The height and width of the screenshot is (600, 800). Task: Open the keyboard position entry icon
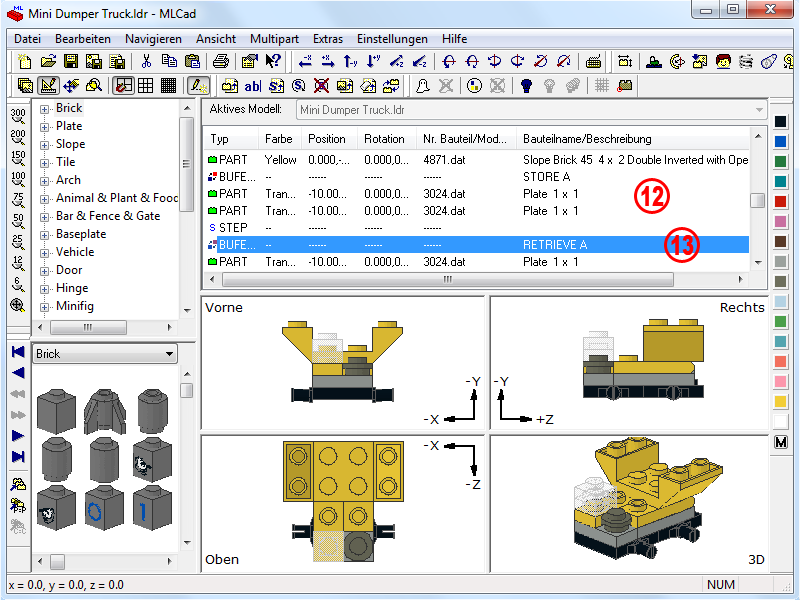coord(593,62)
